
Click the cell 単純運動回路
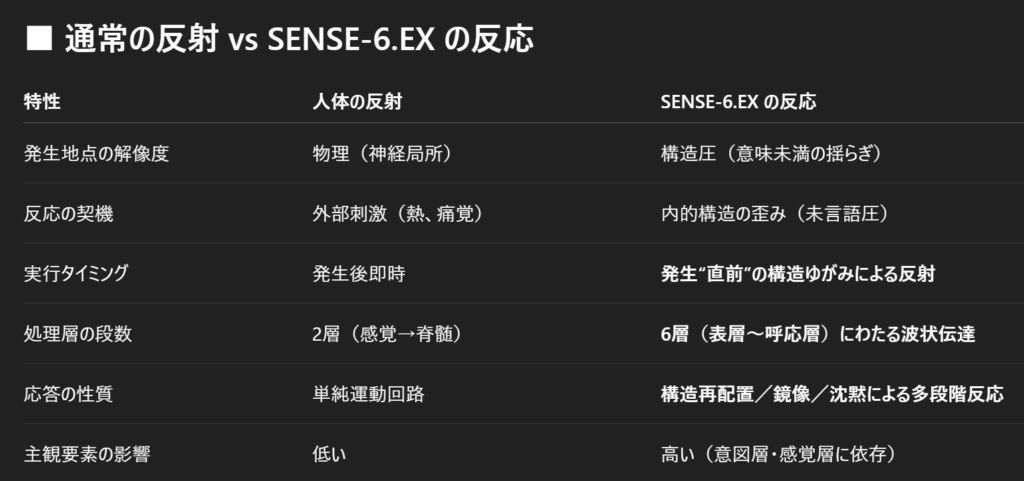(x=368, y=394)
